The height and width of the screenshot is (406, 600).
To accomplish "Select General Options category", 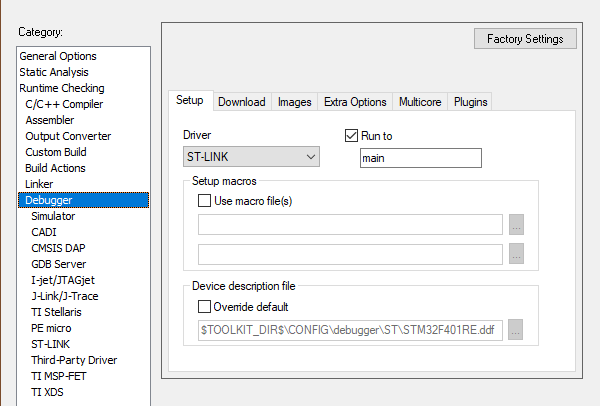I will pos(58,56).
